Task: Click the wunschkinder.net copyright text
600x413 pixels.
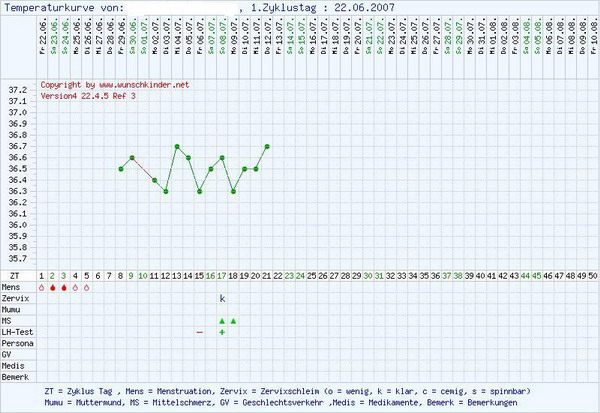Action: pos(114,85)
